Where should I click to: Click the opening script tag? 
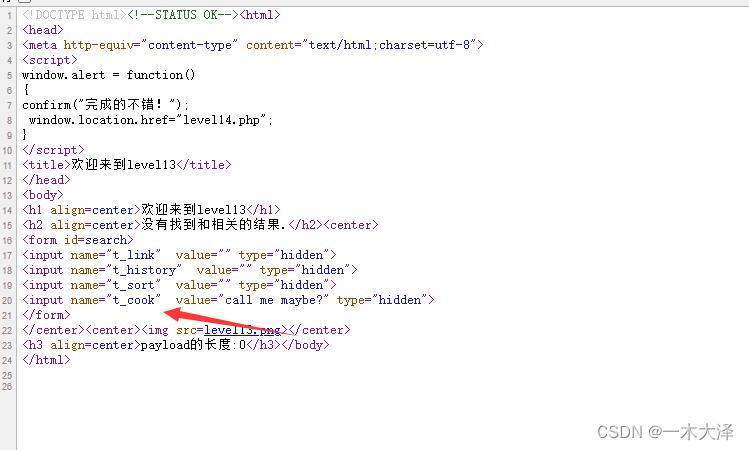(50, 60)
